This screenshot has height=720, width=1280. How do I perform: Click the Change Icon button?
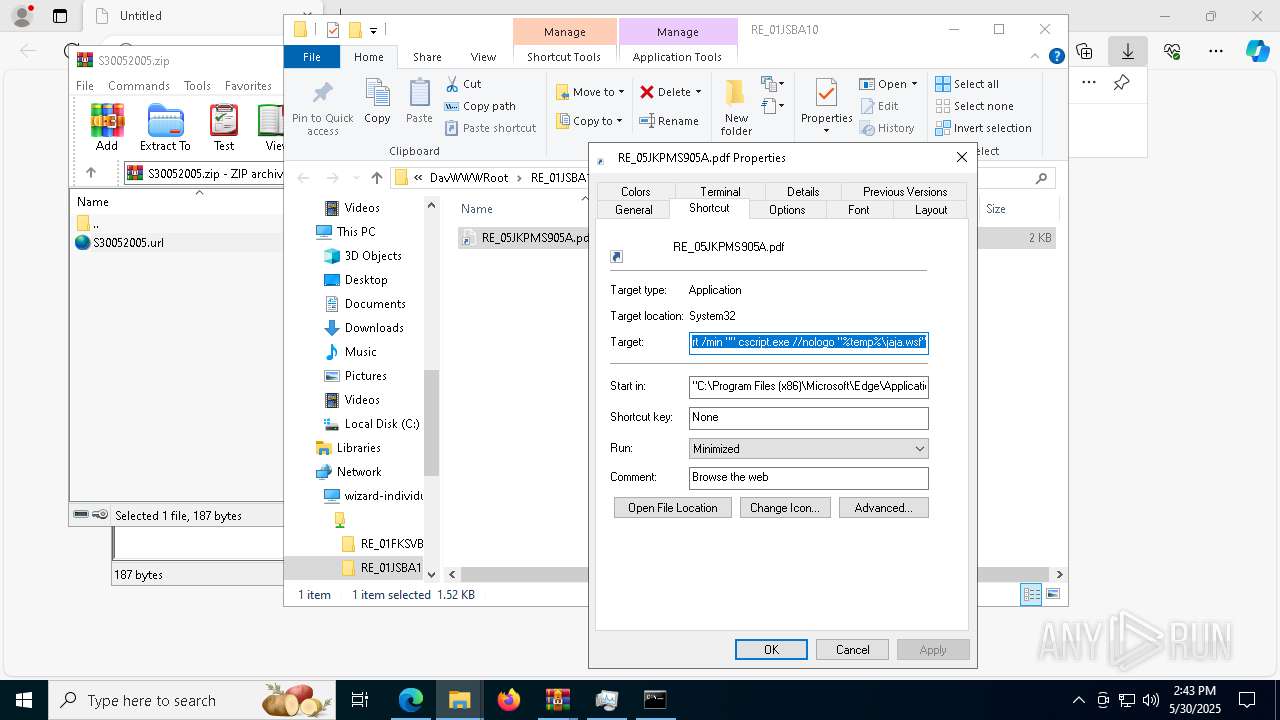coord(785,508)
